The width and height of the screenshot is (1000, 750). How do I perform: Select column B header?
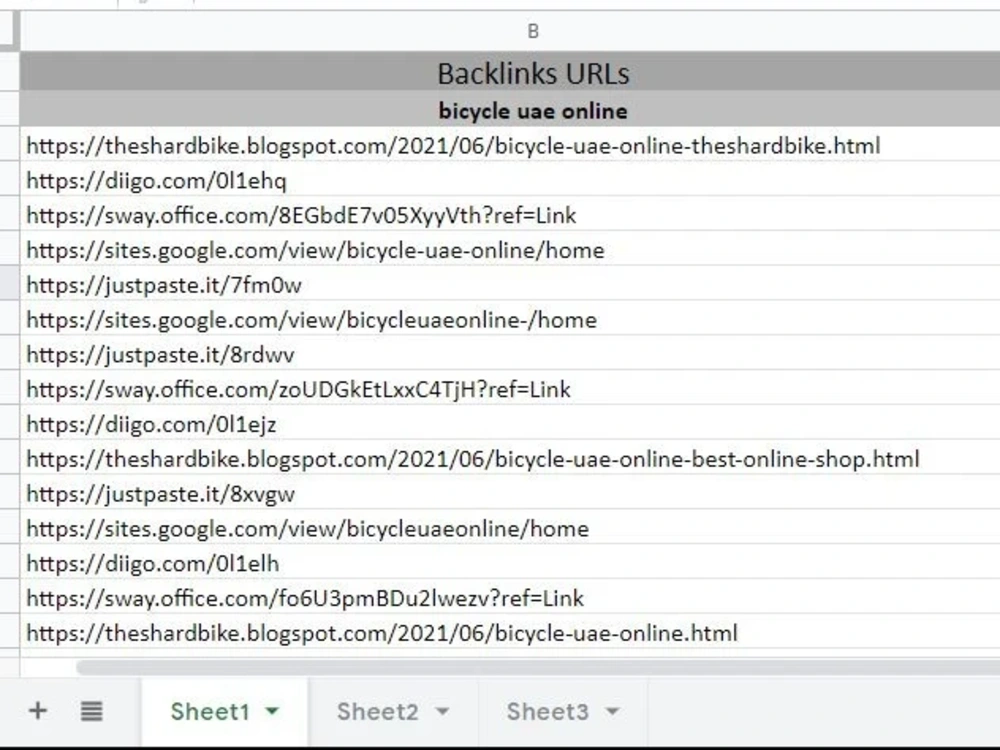(510, 31)
